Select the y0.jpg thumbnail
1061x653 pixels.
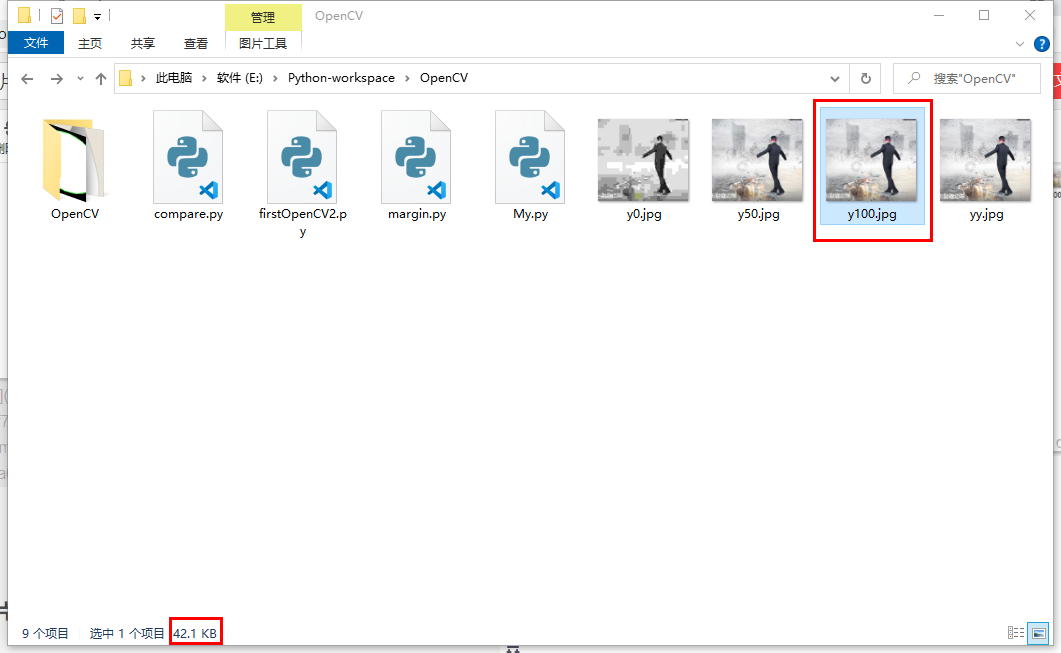pos(644,160)
